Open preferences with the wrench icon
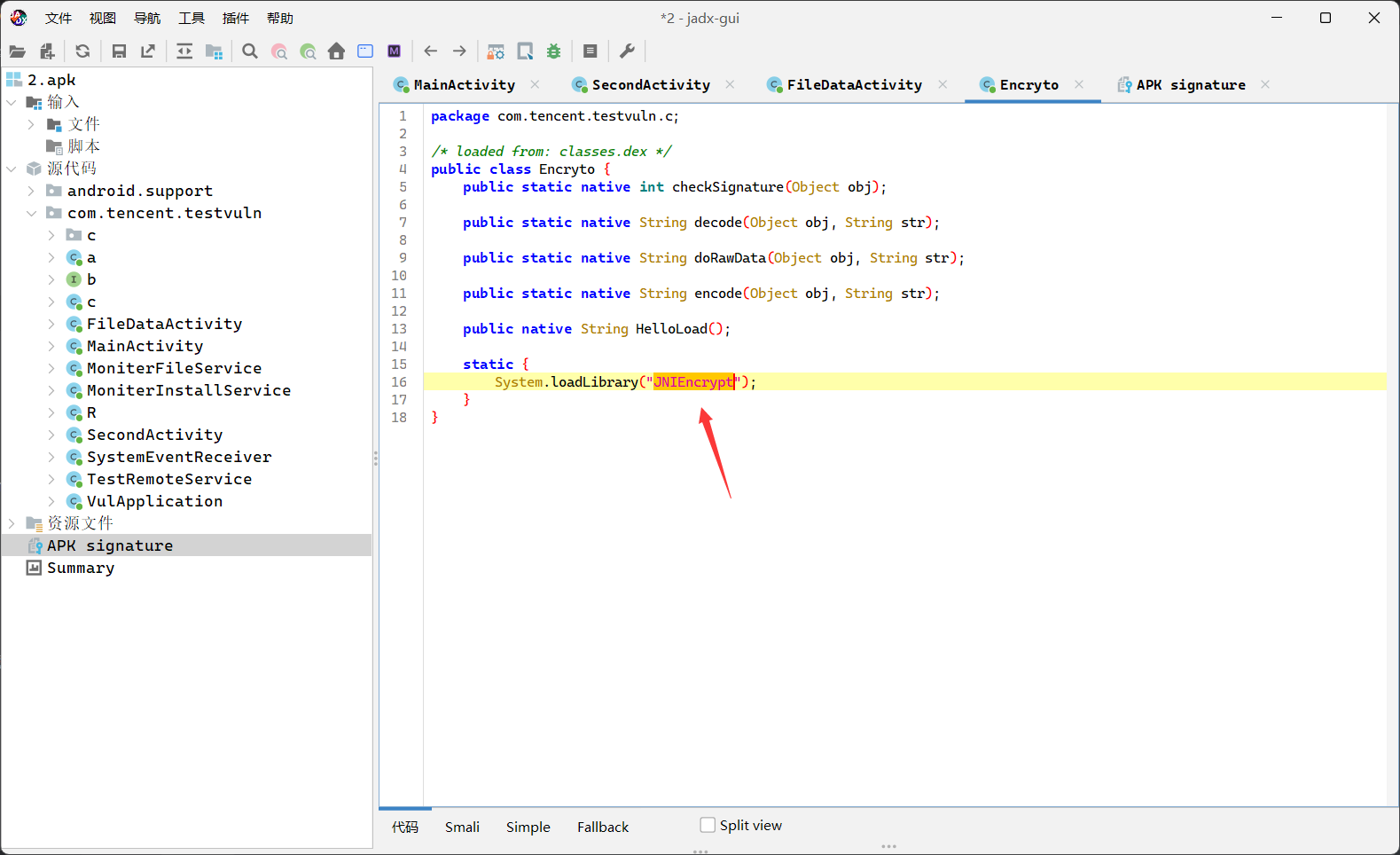Screen dimensions: 1400x855 (x=627, y=51)
